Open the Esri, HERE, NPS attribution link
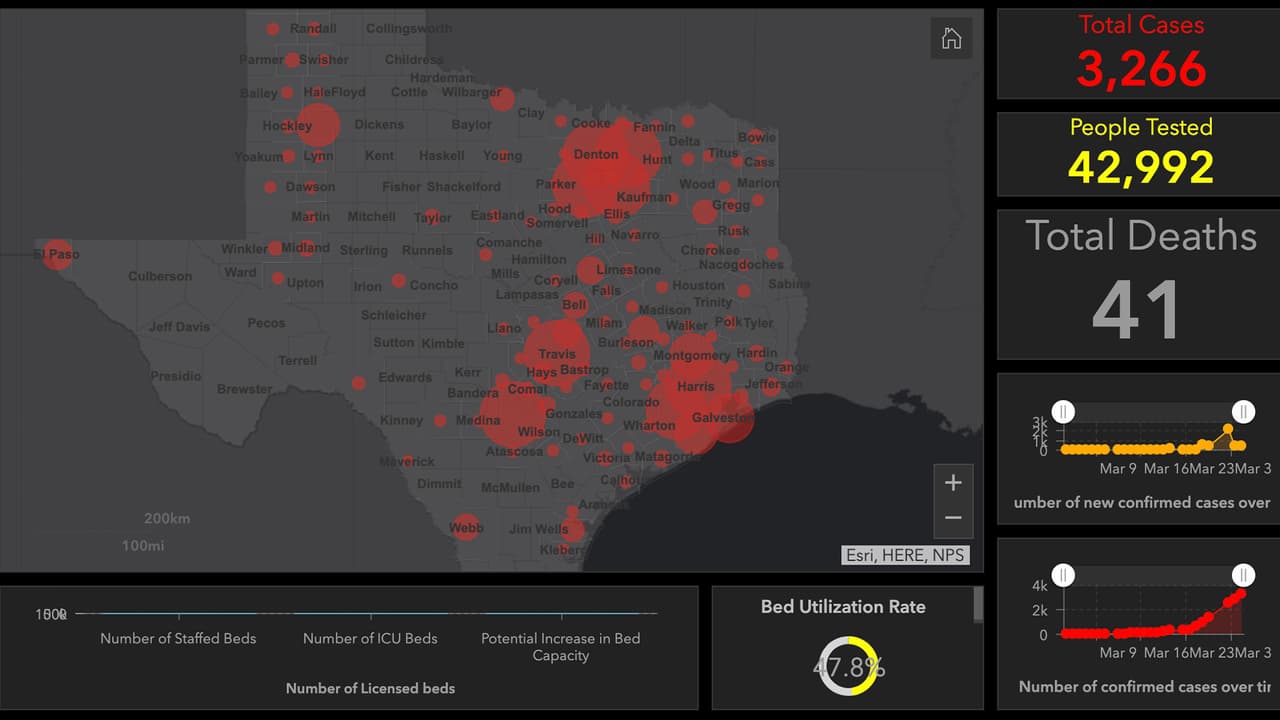1280x720 pixels. coord(905,555)
